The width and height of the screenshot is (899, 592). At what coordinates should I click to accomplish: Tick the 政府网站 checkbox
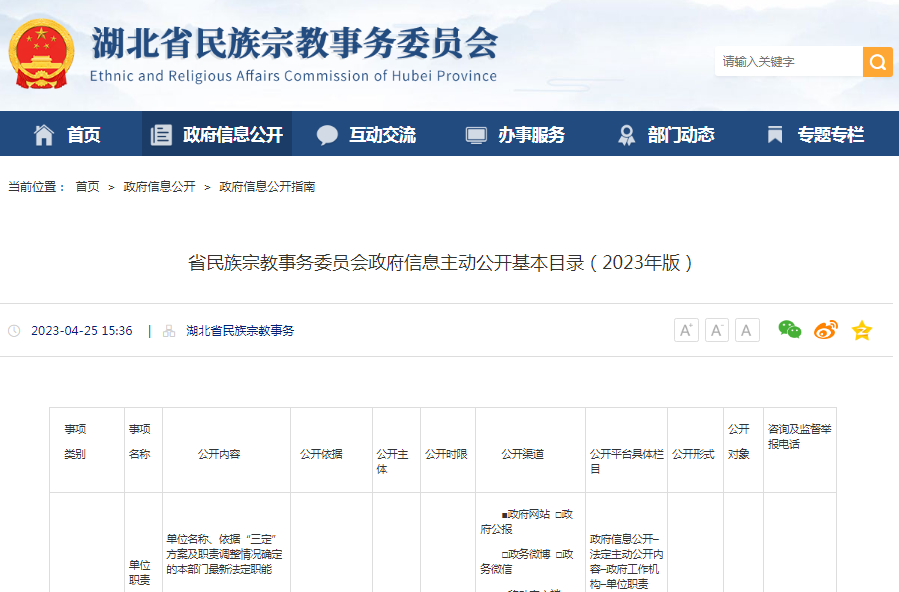506,514
